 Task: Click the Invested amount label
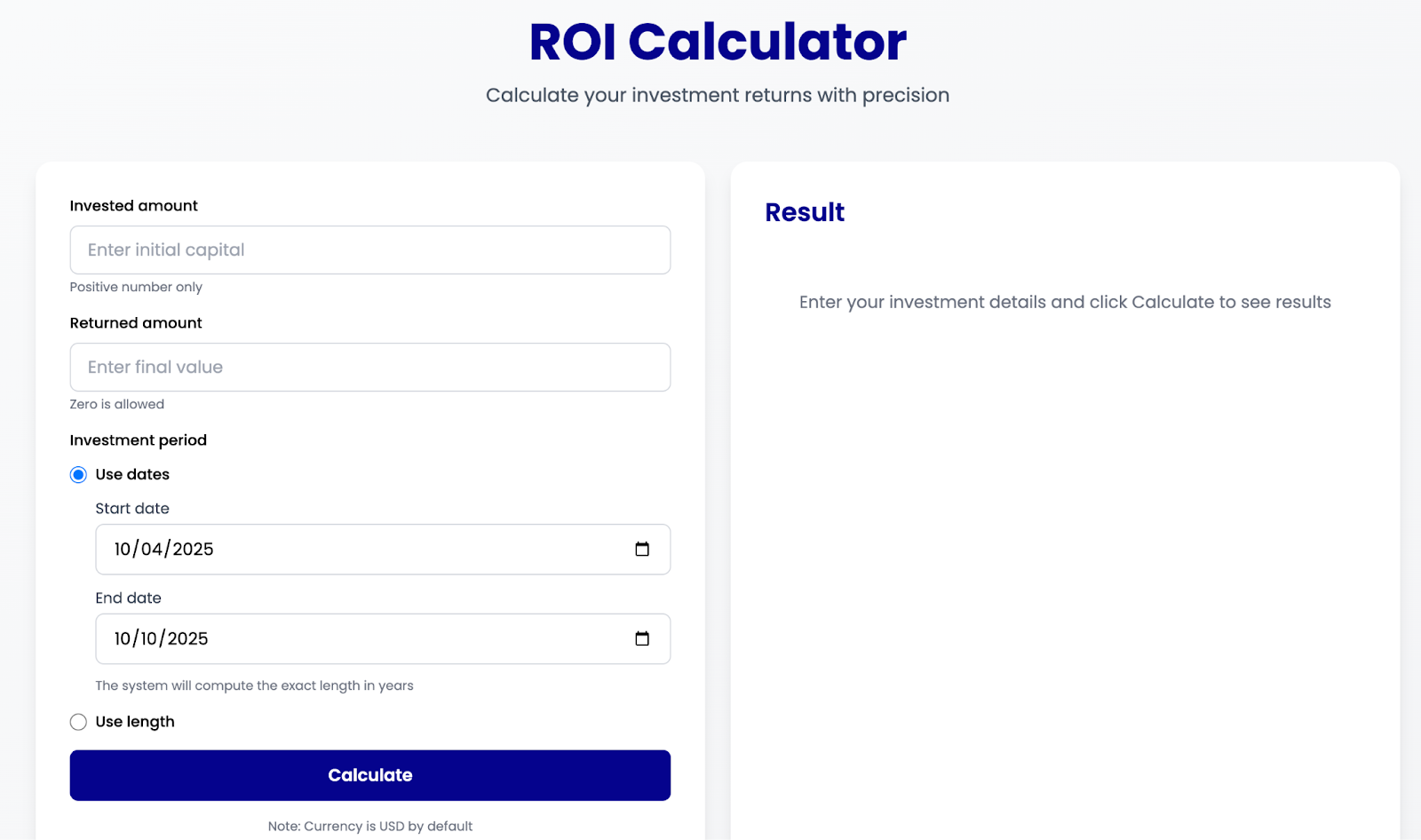pyautogui.click(x=134, y=206)
